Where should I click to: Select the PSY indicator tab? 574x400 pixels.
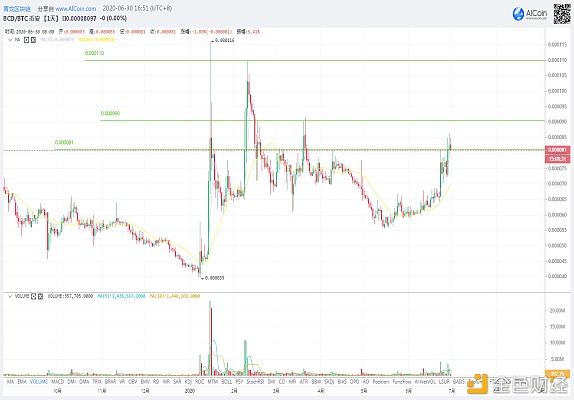[239, 382]
